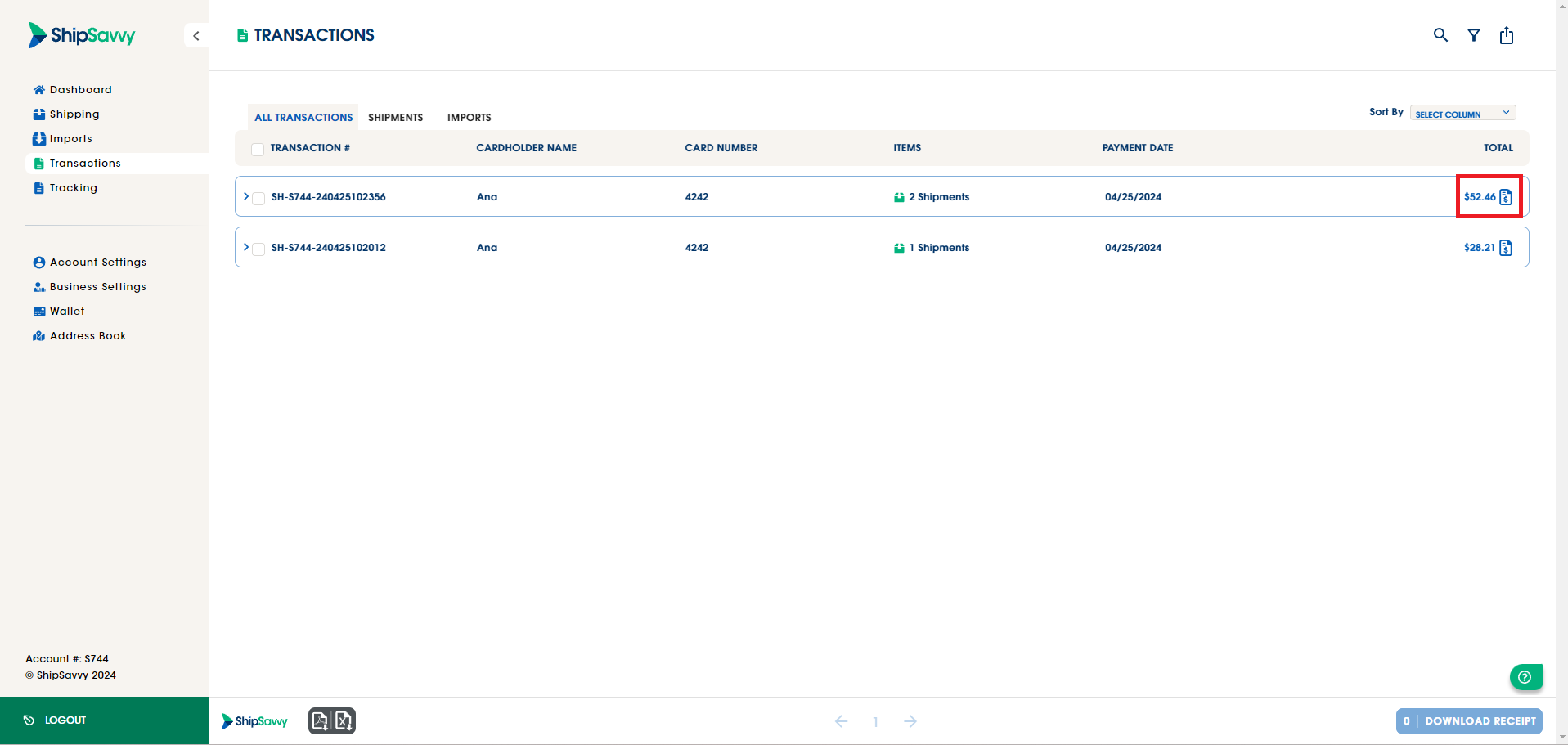The height and width of the screenshot is (745, 1568).
Task: Open the green help question-mark button
Action: pos(1526,677)
